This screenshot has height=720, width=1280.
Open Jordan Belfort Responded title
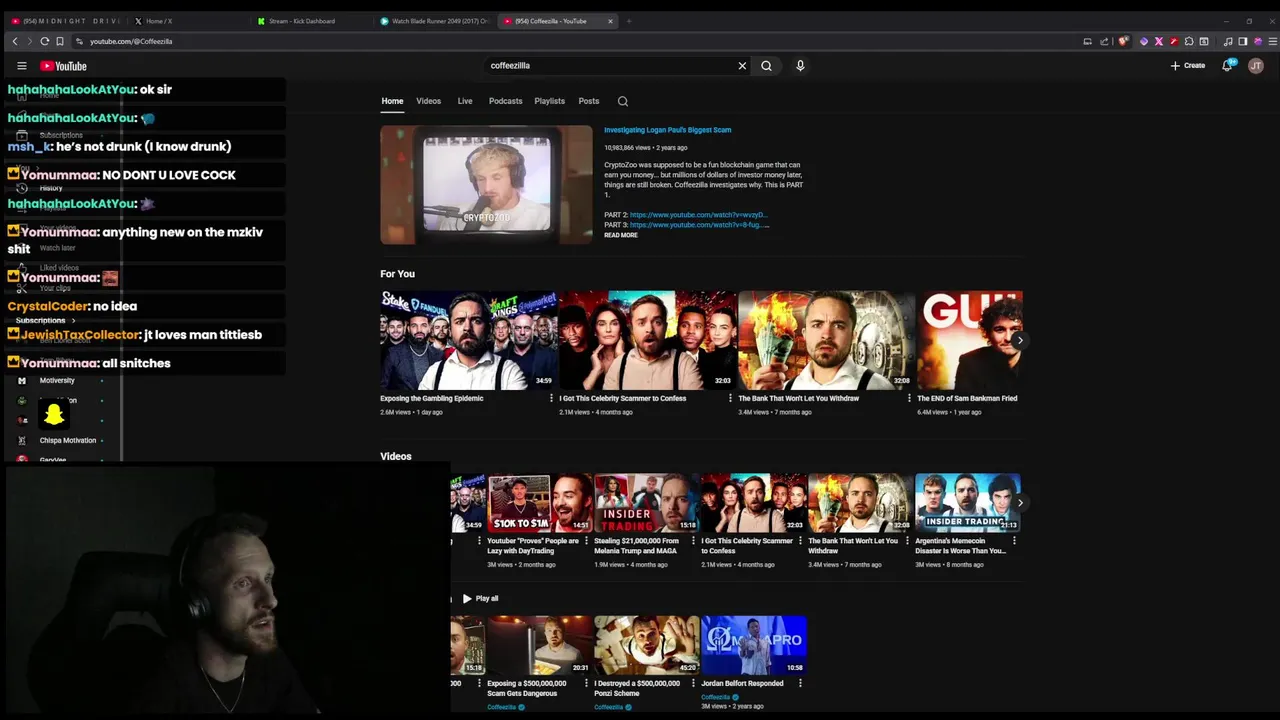point(742,684)
